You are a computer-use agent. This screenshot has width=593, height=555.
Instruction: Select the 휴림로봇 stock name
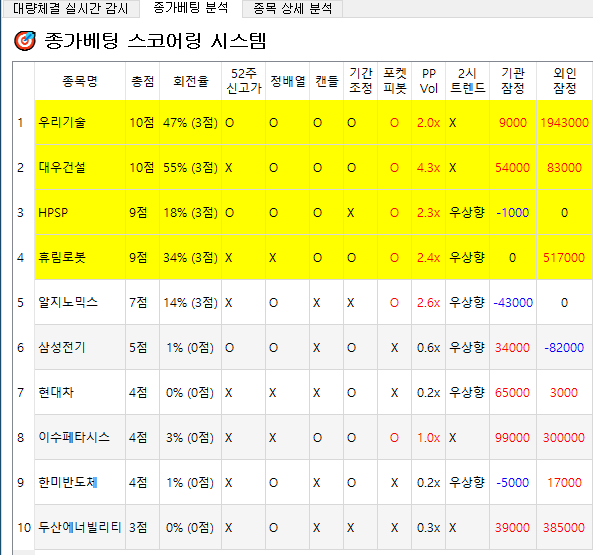(x=62, y=257)
